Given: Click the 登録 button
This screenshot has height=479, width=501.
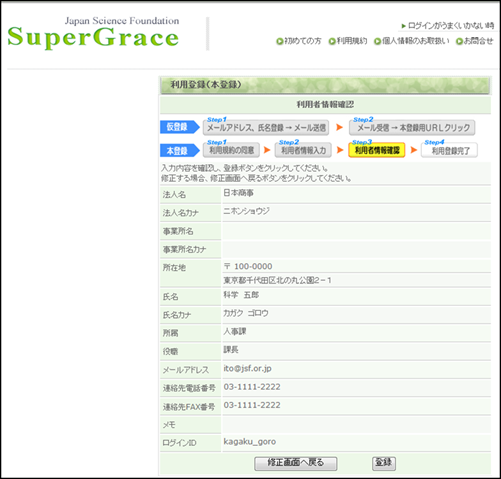Looking at the screenshot, I should (384, 463).
